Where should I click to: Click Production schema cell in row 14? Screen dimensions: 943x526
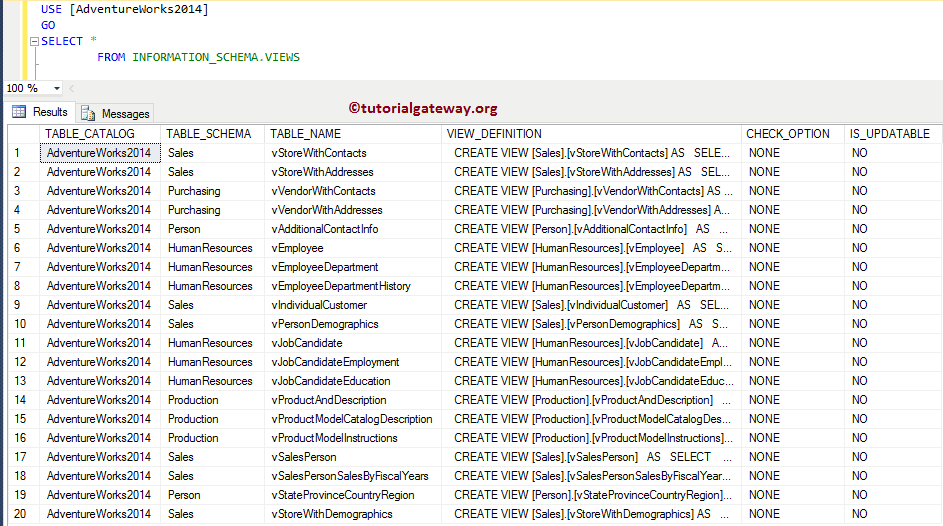[212, 400]
